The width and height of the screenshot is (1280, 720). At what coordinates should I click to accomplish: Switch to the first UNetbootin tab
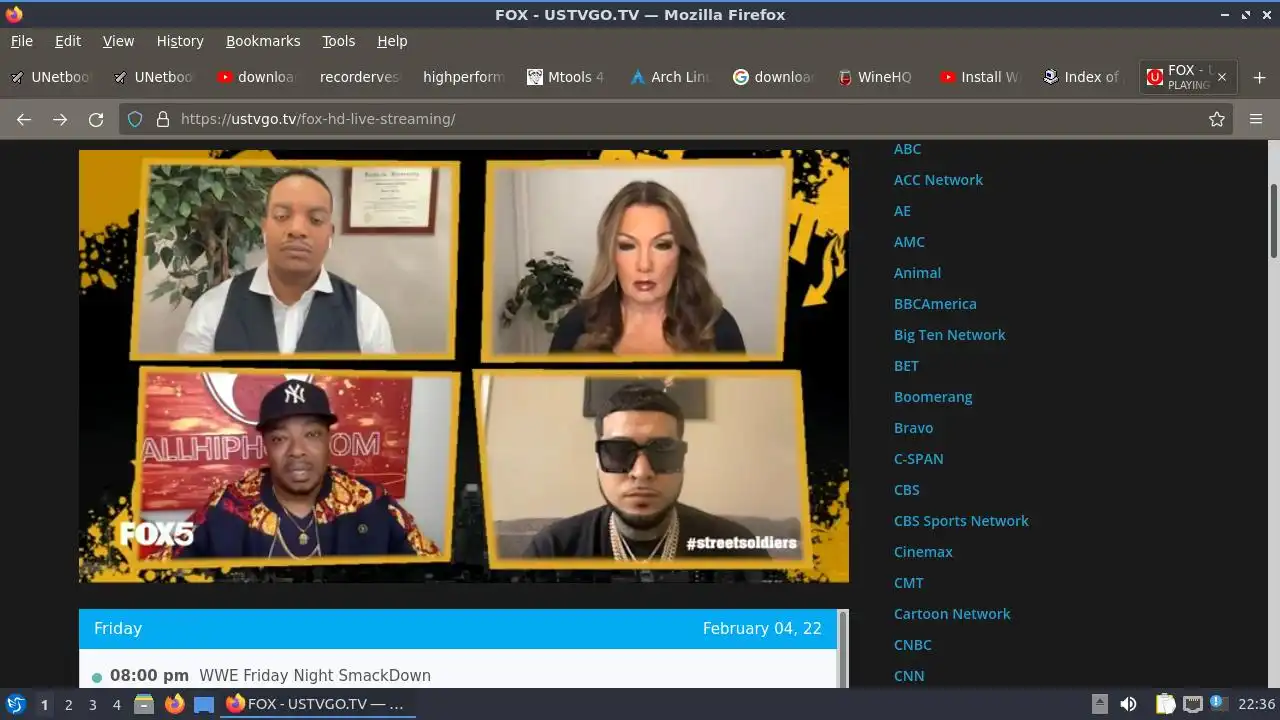tap(52, 77)
